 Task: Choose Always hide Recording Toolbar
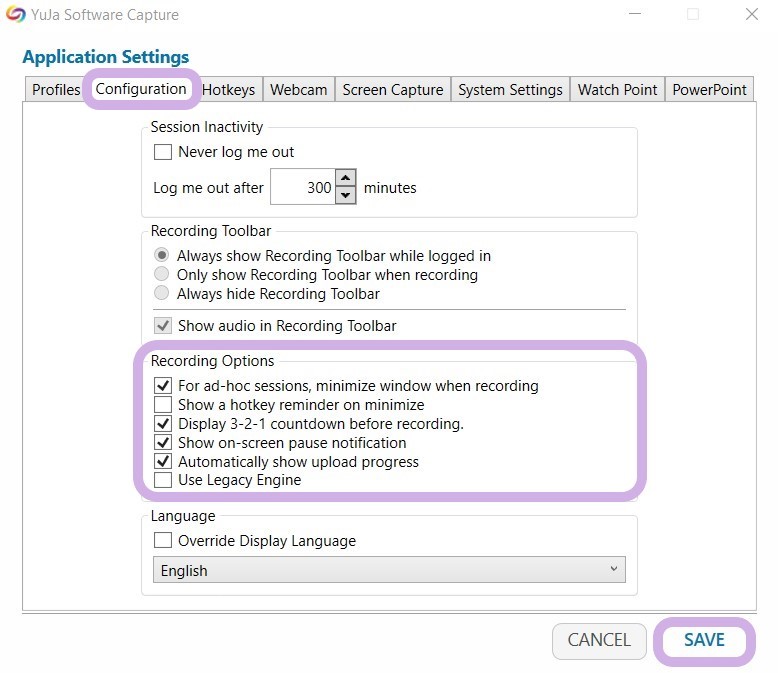[x=162, y=293]
